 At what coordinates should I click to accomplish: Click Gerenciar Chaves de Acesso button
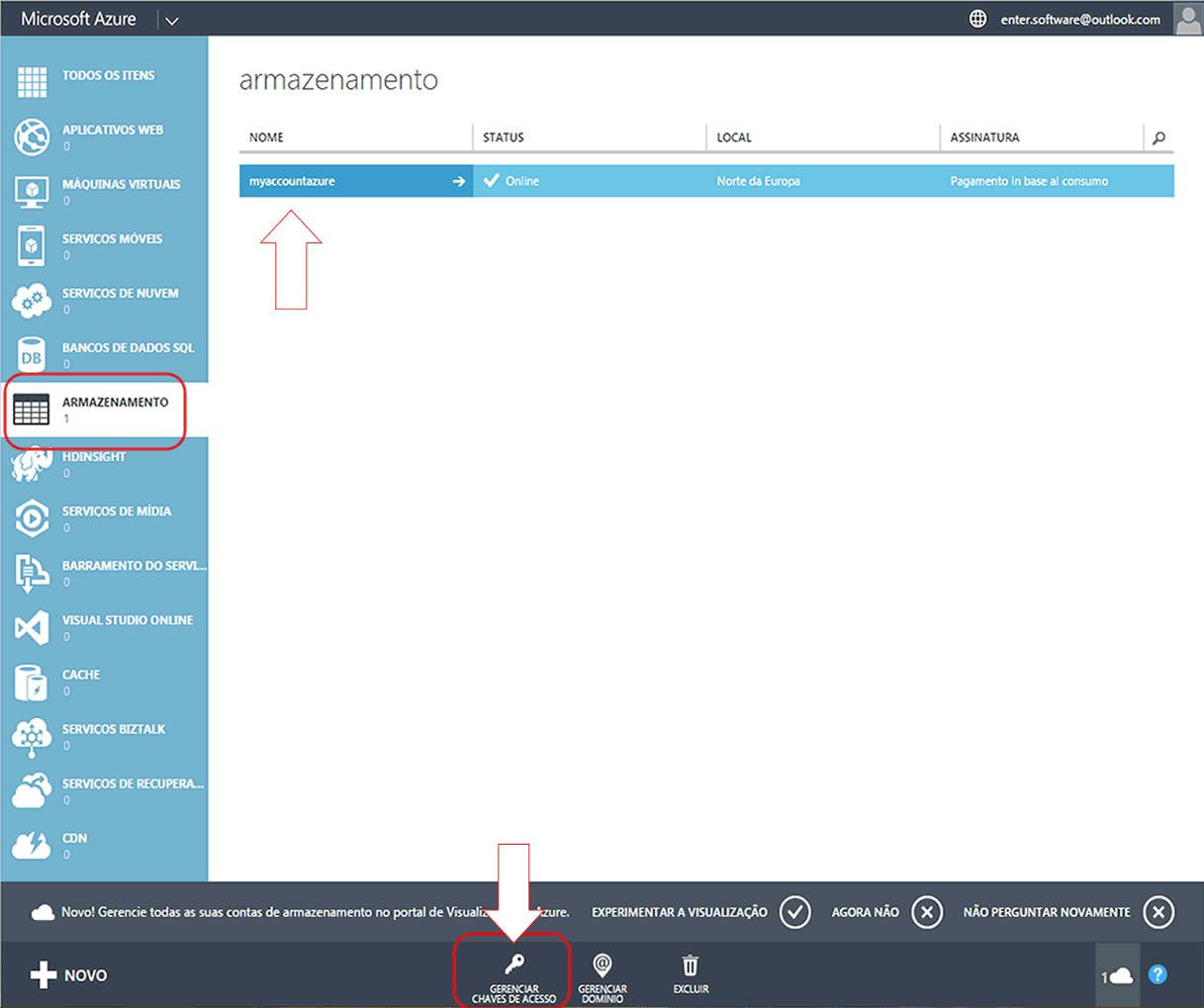(513, 978)
